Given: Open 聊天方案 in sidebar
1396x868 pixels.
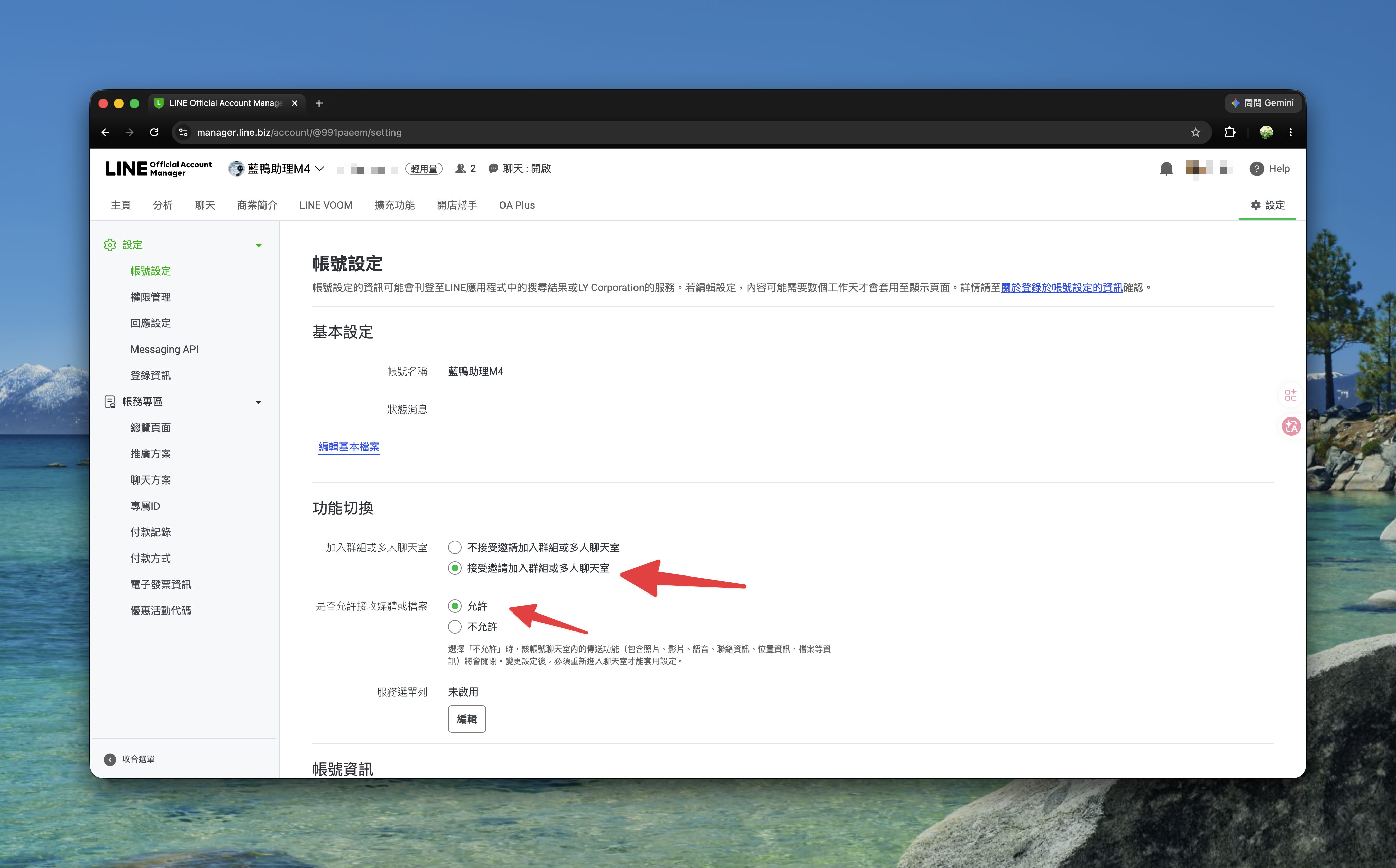Looking at the screenshot, I should tap(150, 480).
